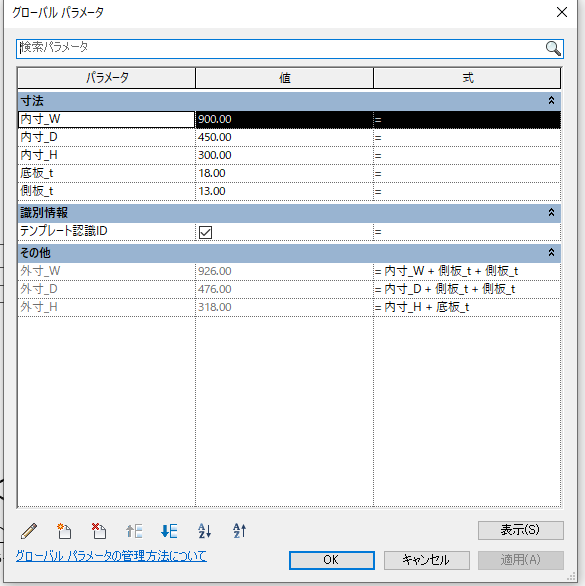Click the OK button
The image size is (585, 586).
click(x=332, y=560)
